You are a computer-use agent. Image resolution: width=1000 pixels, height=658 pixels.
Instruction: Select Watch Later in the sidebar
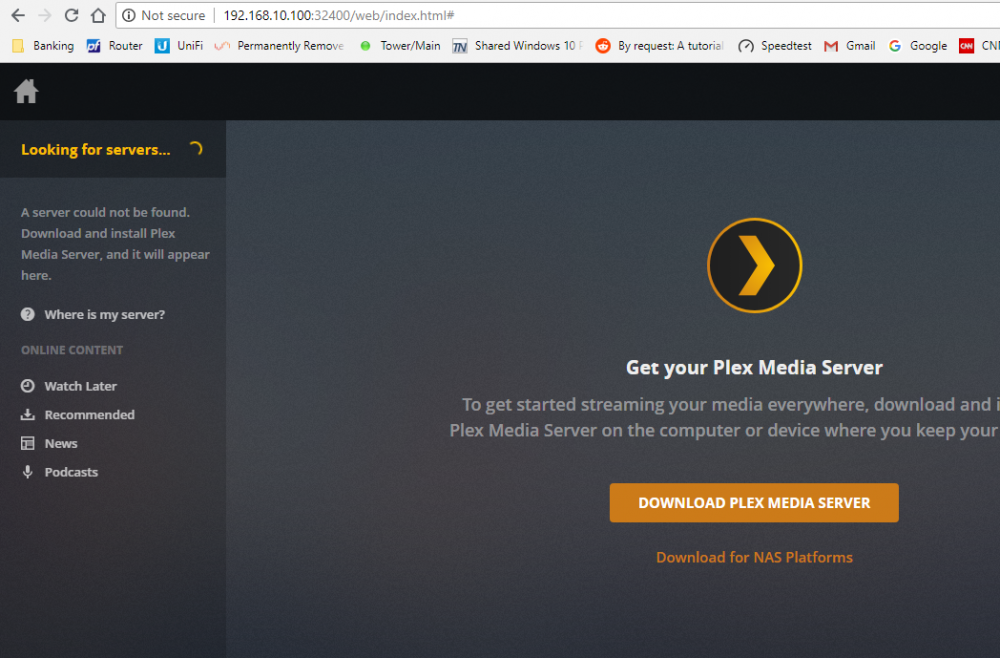click(x=80, y=386)
